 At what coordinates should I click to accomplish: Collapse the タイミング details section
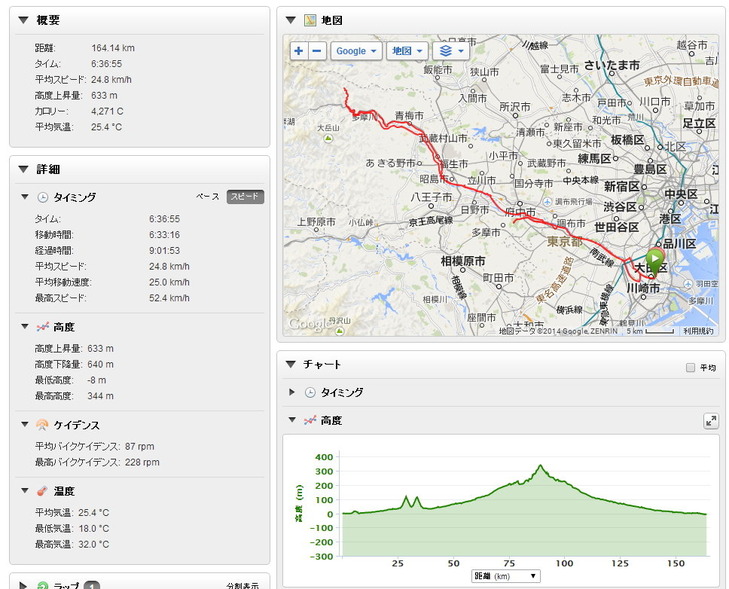[x=25, y=197]
